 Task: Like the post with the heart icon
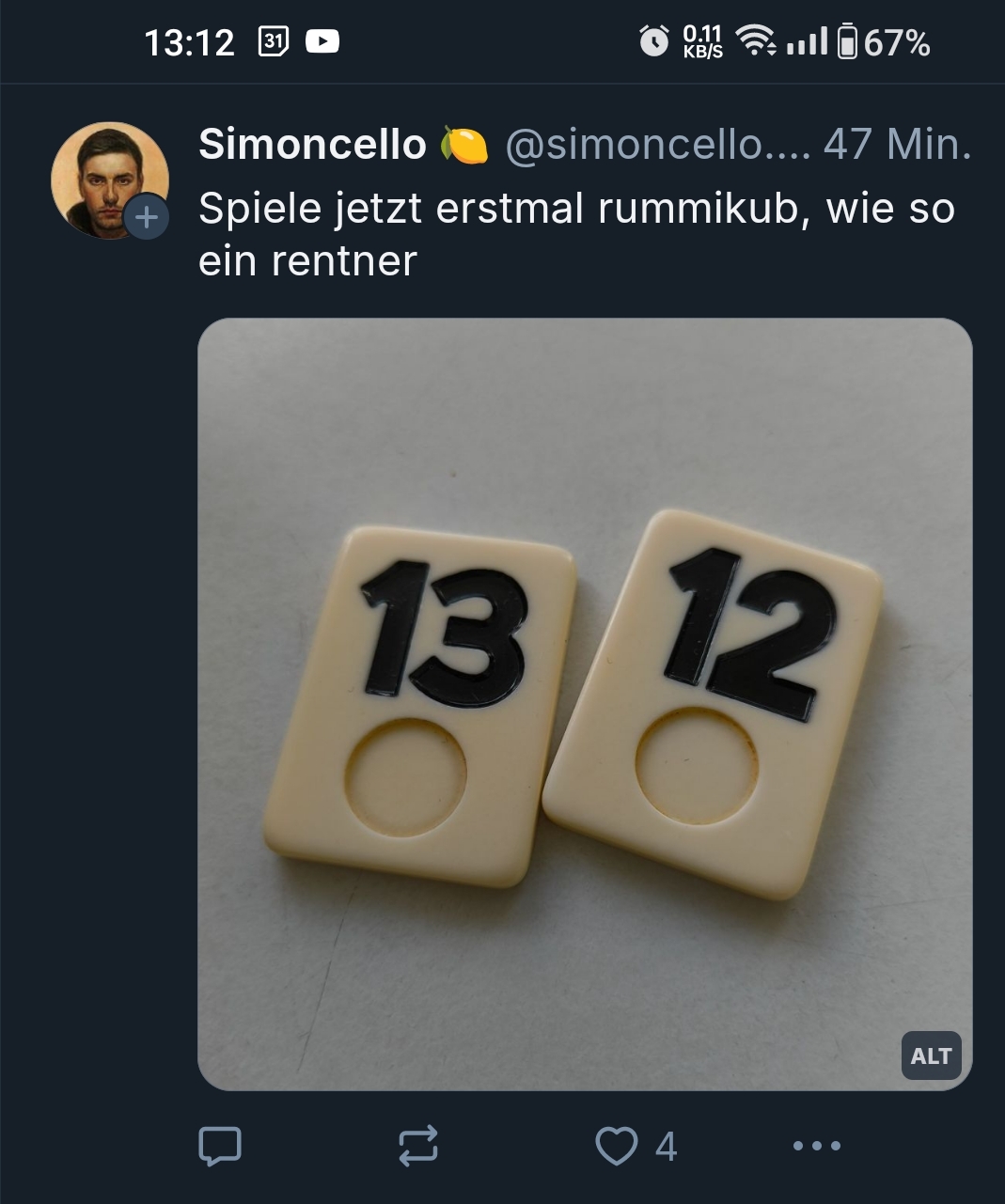coord(617,1146)
